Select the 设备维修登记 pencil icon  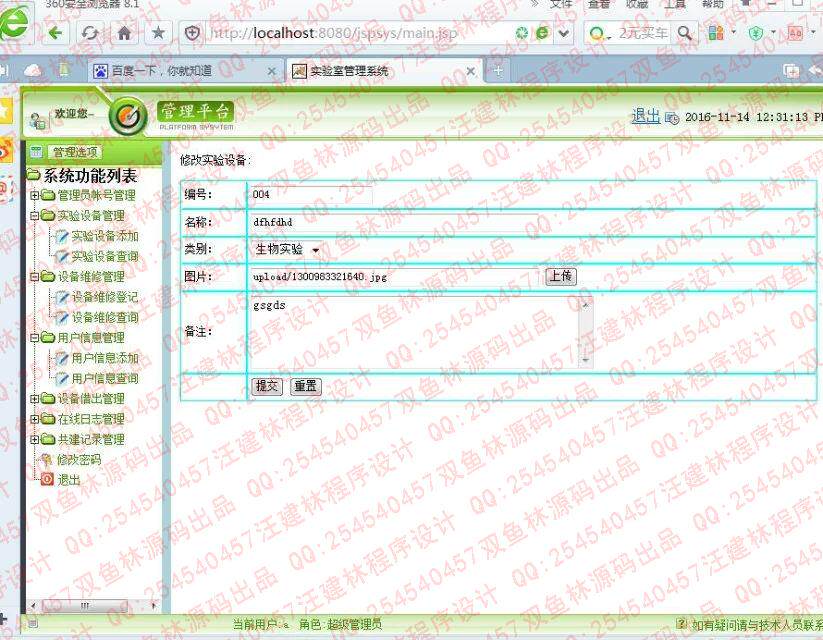pyautogui.click(x=62, y=298)
